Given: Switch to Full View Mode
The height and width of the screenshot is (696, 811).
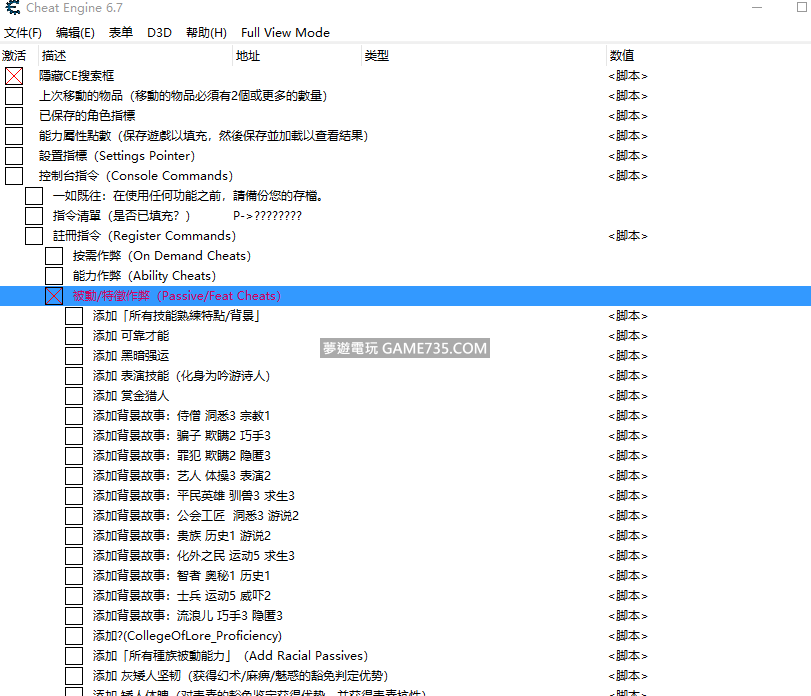Looking at the screenshot, I should pos(285,33).
